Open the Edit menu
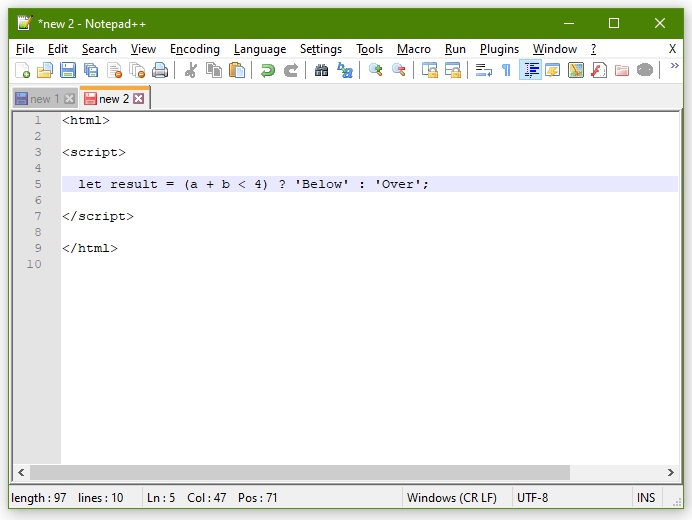The height and width of the screenshot is (520, 692). pyautogui.click(x=58, y=49)
